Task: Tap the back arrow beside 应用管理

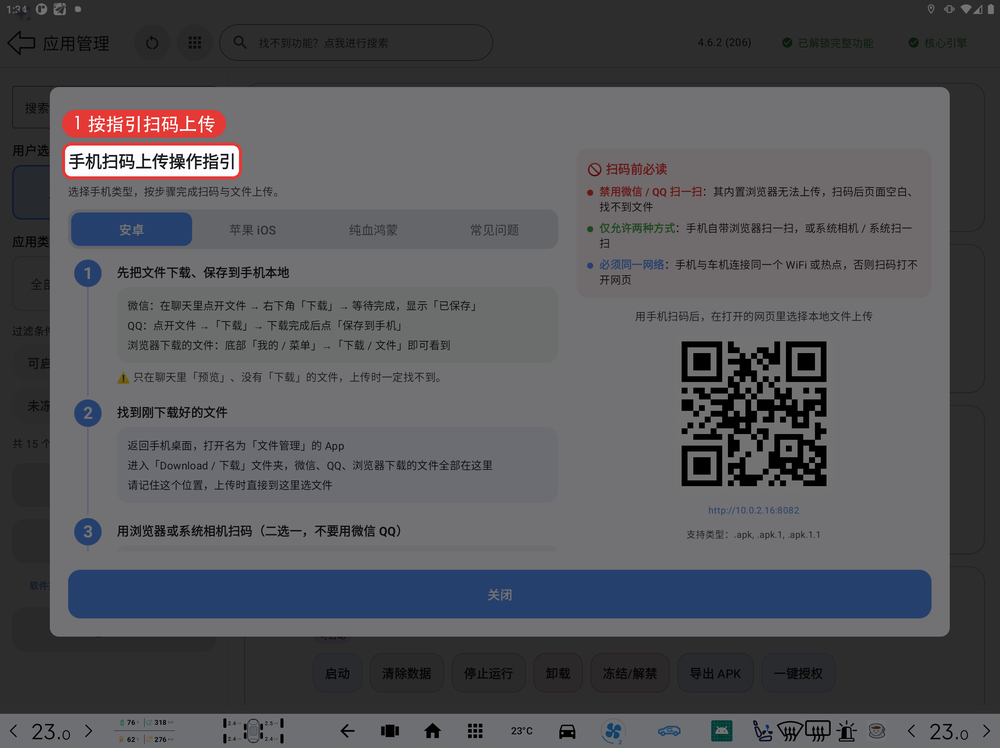Action: point(21,43)
